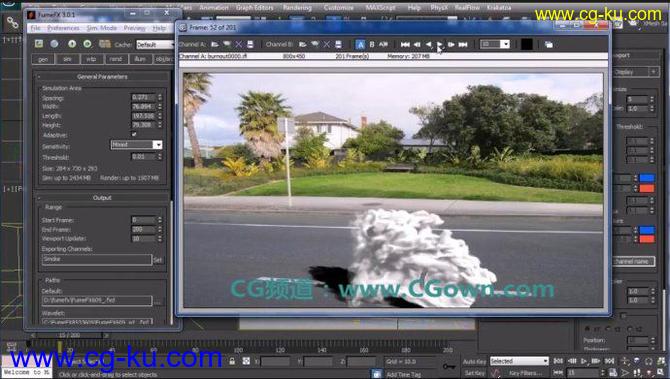670x379 pixels.
Task: Click Channel B save icon
Action: (x=338, y=44)
